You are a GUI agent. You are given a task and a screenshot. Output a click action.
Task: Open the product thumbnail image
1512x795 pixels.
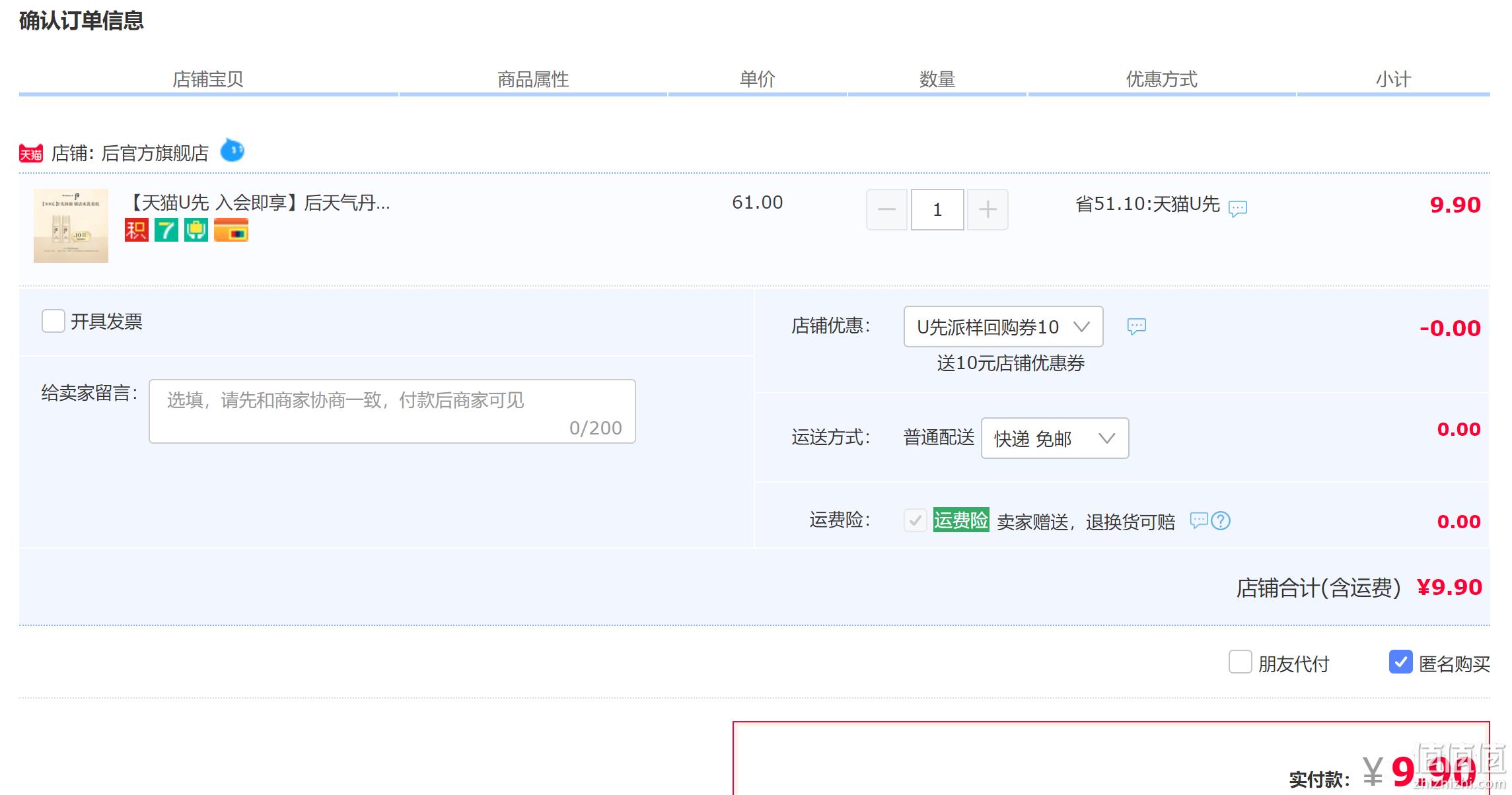[71, 226]
